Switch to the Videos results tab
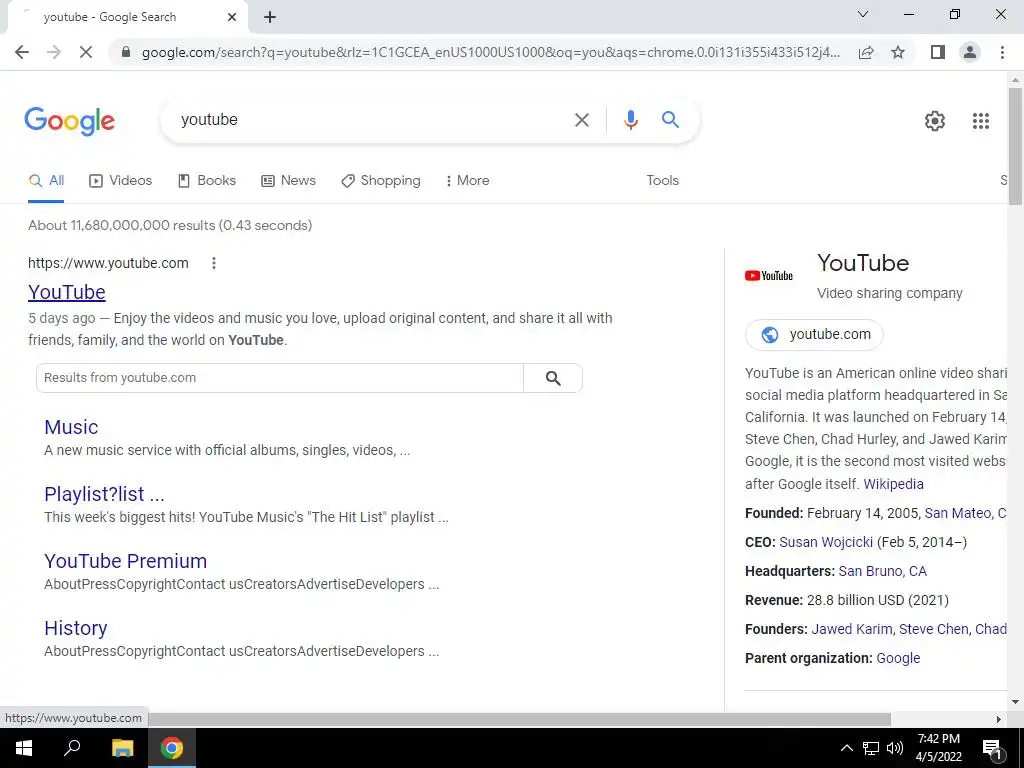The width and height of the screenshot is (1024, 768). tap(121, 181)
